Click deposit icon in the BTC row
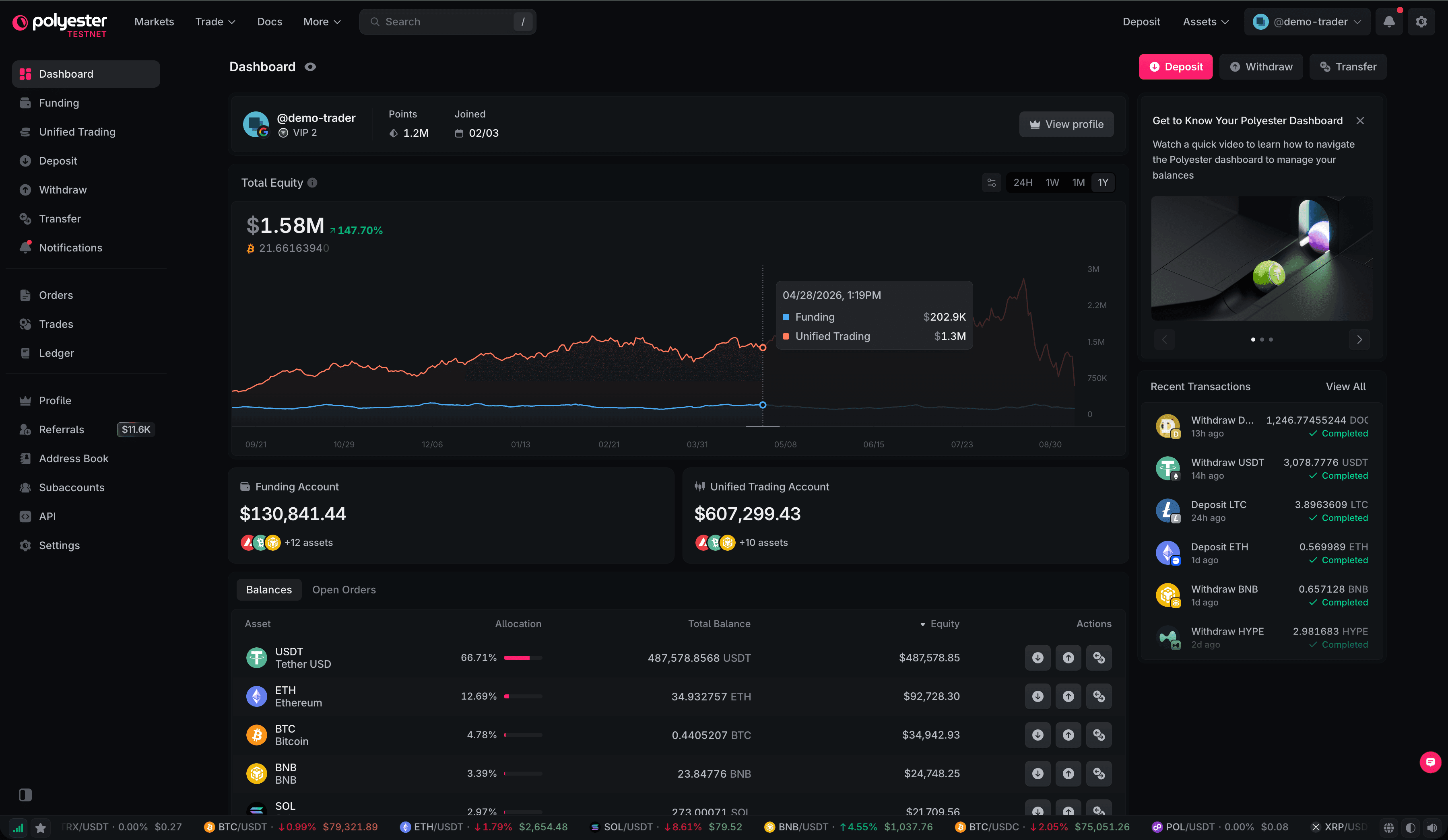 tap(1037, 735)
